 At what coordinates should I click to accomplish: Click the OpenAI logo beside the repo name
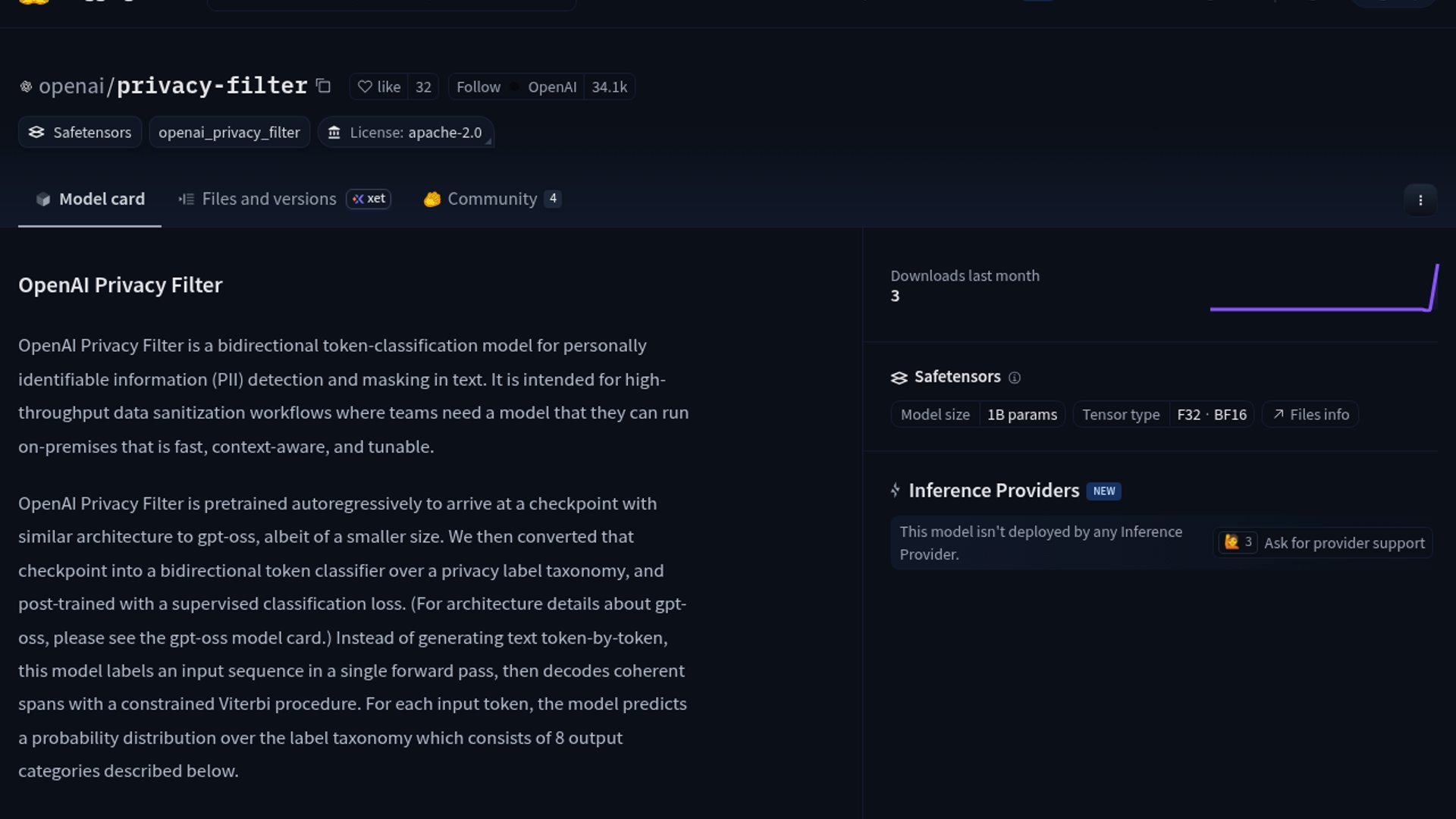tap(26, 86)
